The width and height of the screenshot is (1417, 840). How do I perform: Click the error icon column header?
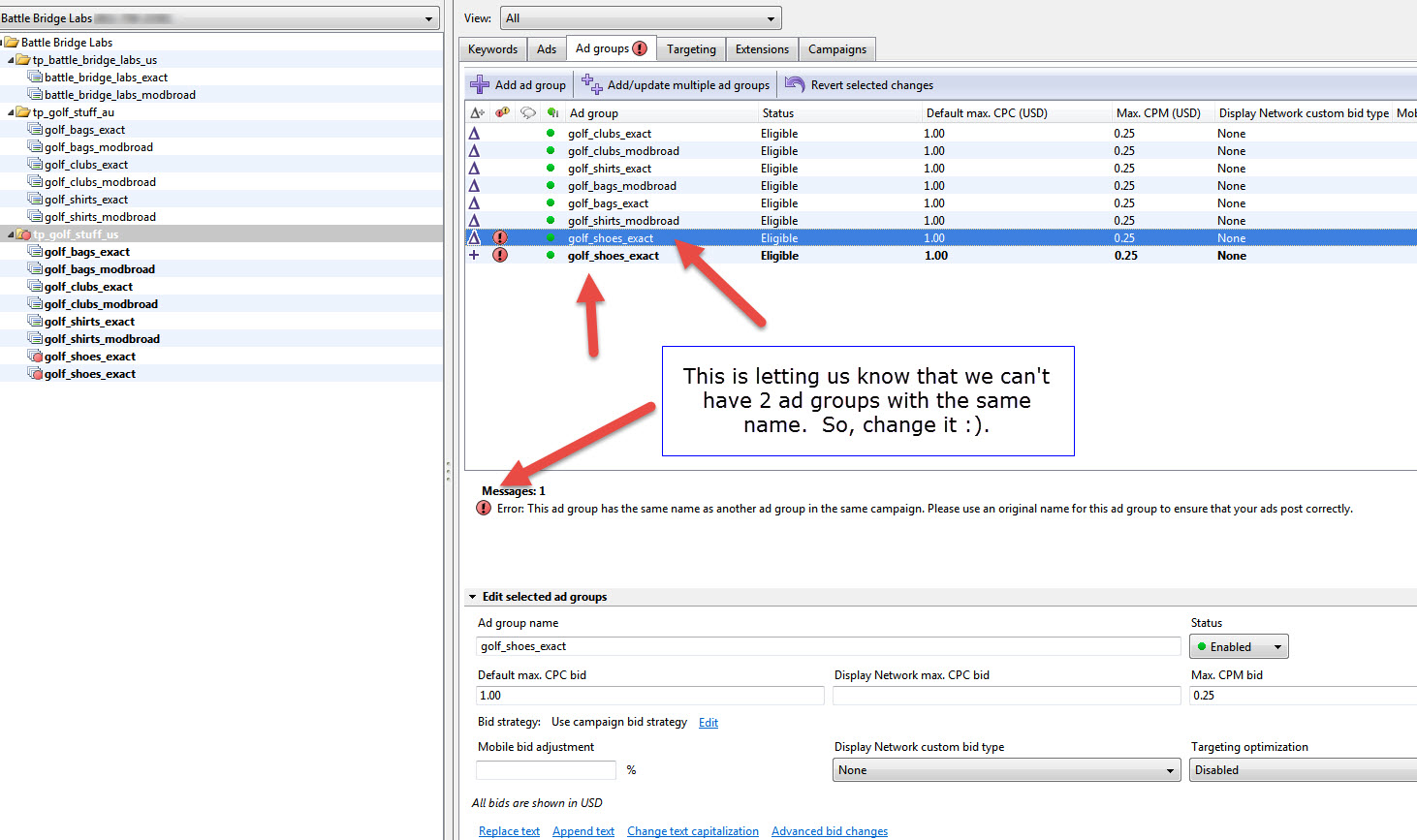tap(502, 113)
